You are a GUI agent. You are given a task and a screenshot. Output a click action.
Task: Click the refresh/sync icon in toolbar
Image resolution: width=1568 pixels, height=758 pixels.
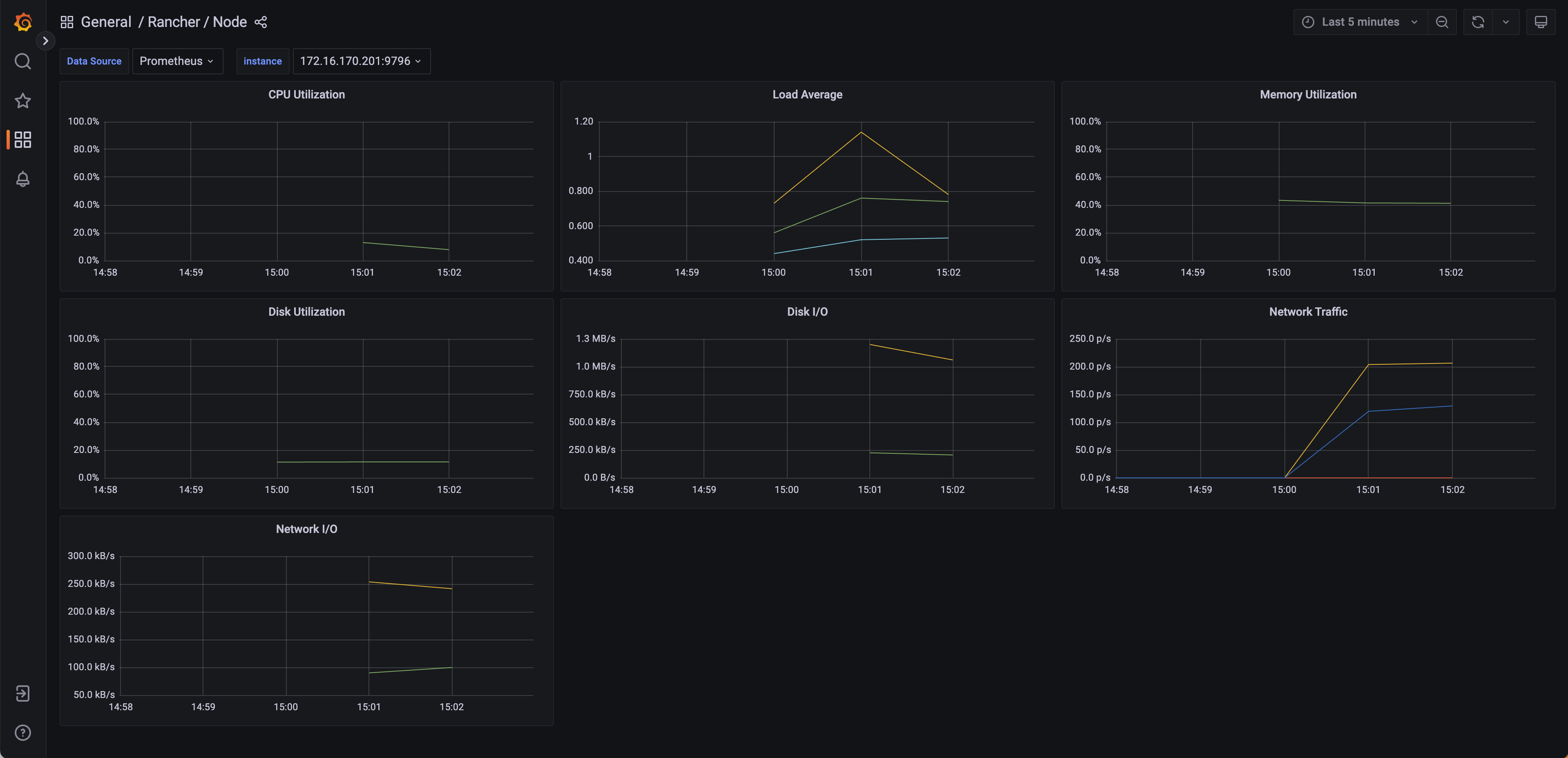click(x=1478, y=21)
